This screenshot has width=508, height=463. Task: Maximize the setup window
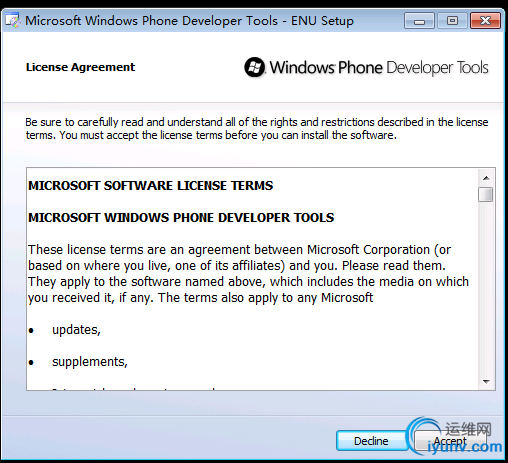tap(452, 21)
